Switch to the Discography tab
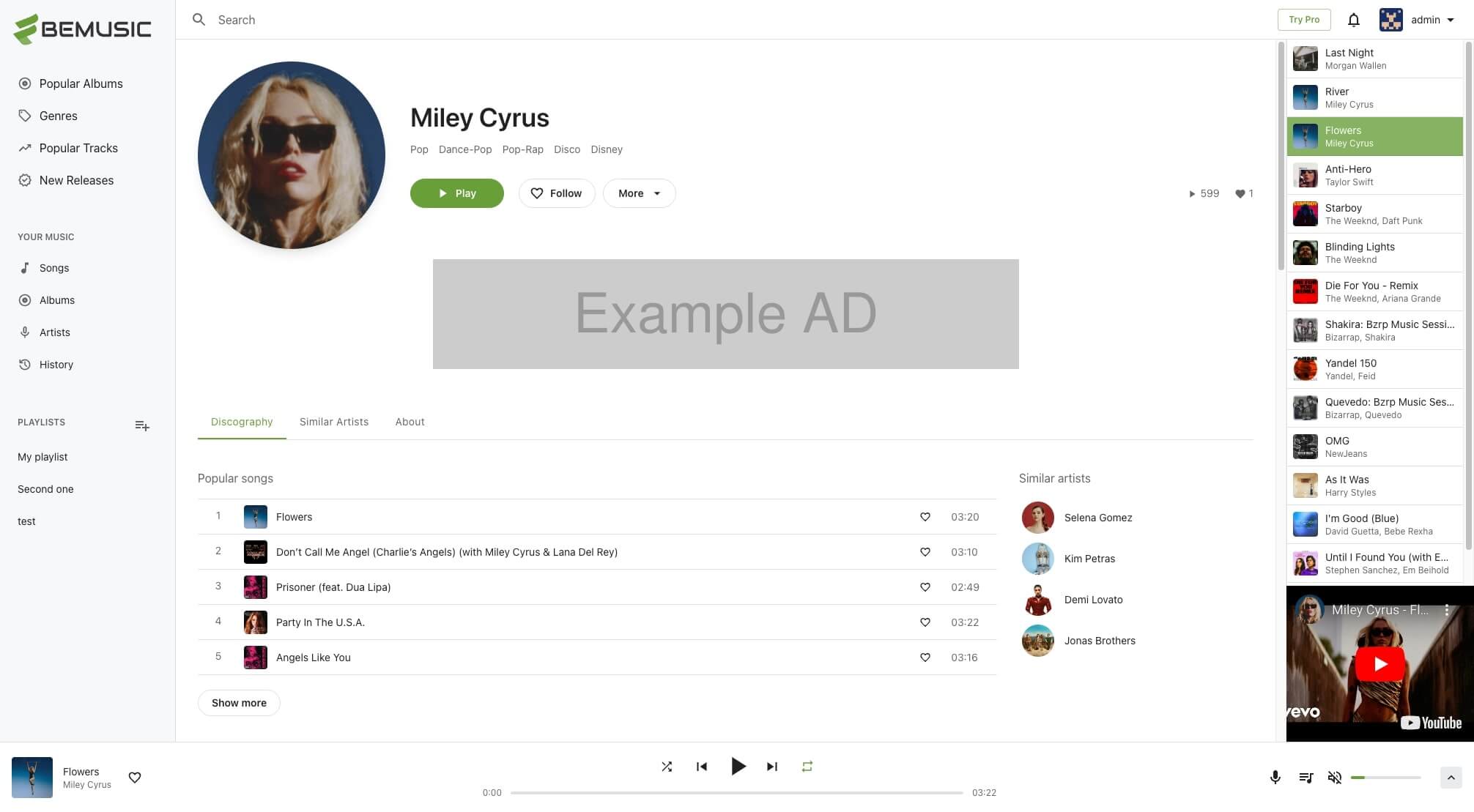The image size is (1474, 812). (242, 422)
